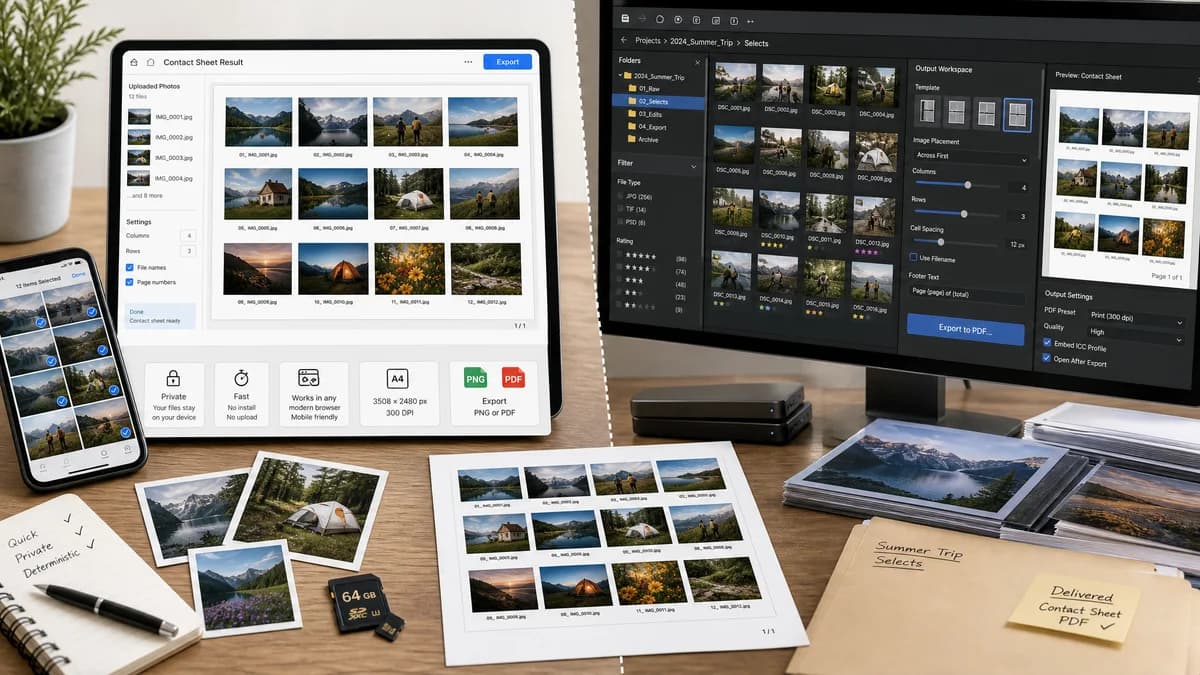This screenshot has height=675, width=1200.
Task: Tap Done on the phone screen
Action: pyautogui.click(x=79, y=275)
